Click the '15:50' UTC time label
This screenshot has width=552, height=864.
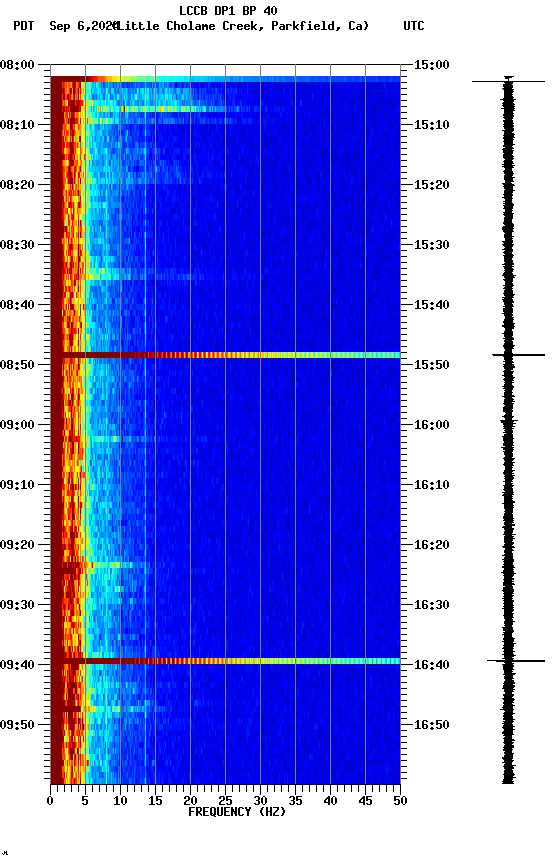click(432, 365)
